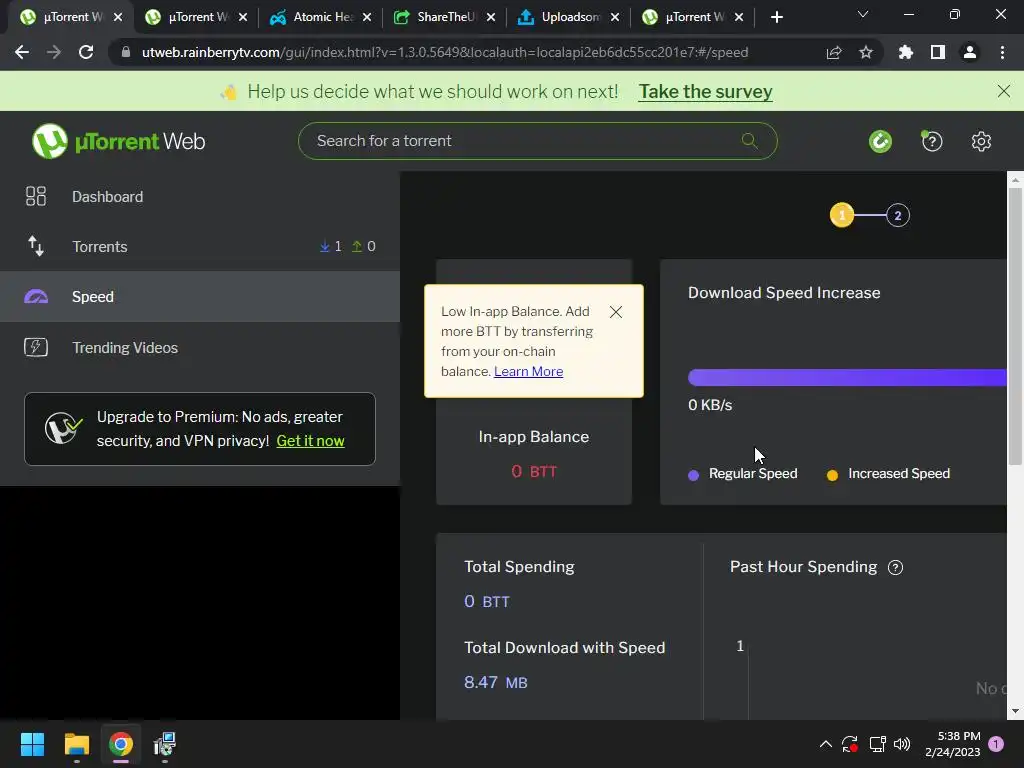Screen dimensions: 1024x768
Task: Reload the page
Action: pos(86,52)
